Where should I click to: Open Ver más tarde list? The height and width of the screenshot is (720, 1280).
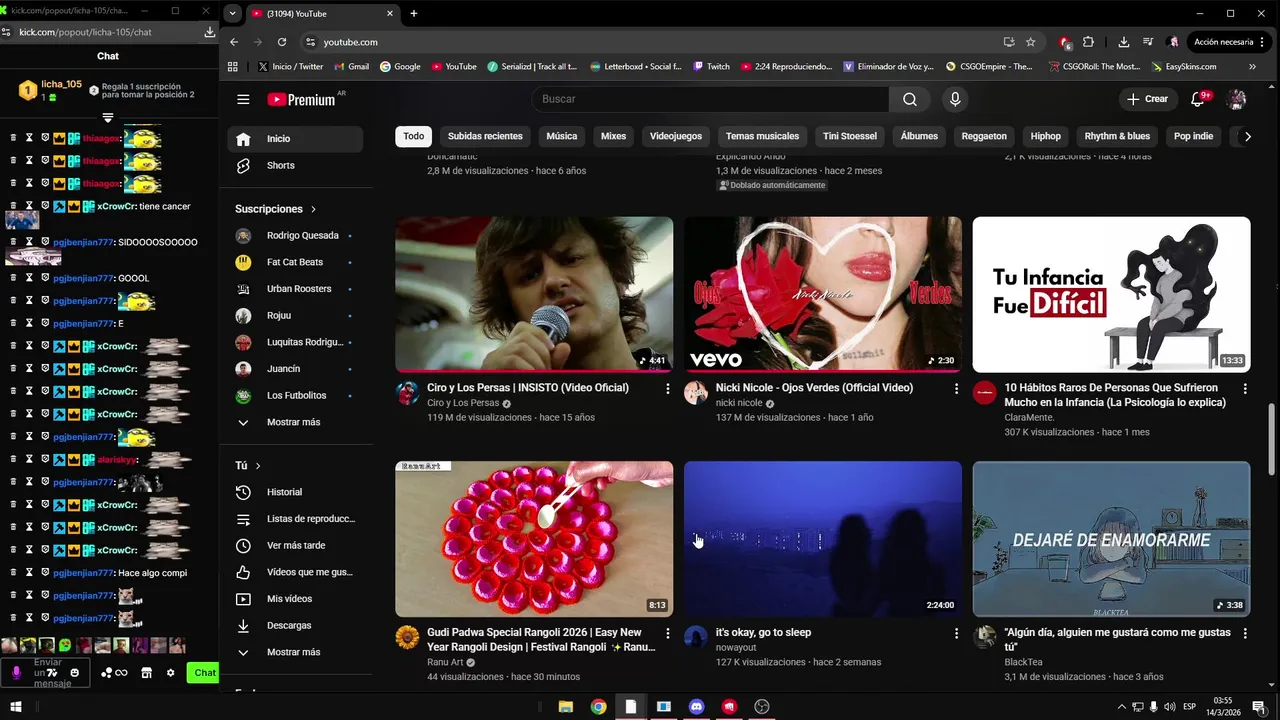pos(296,545)
